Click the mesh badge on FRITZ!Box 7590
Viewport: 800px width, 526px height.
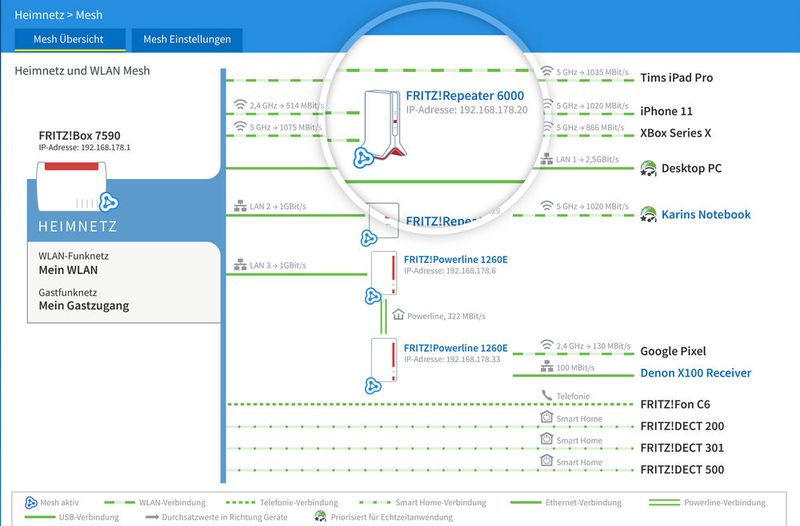108,202
